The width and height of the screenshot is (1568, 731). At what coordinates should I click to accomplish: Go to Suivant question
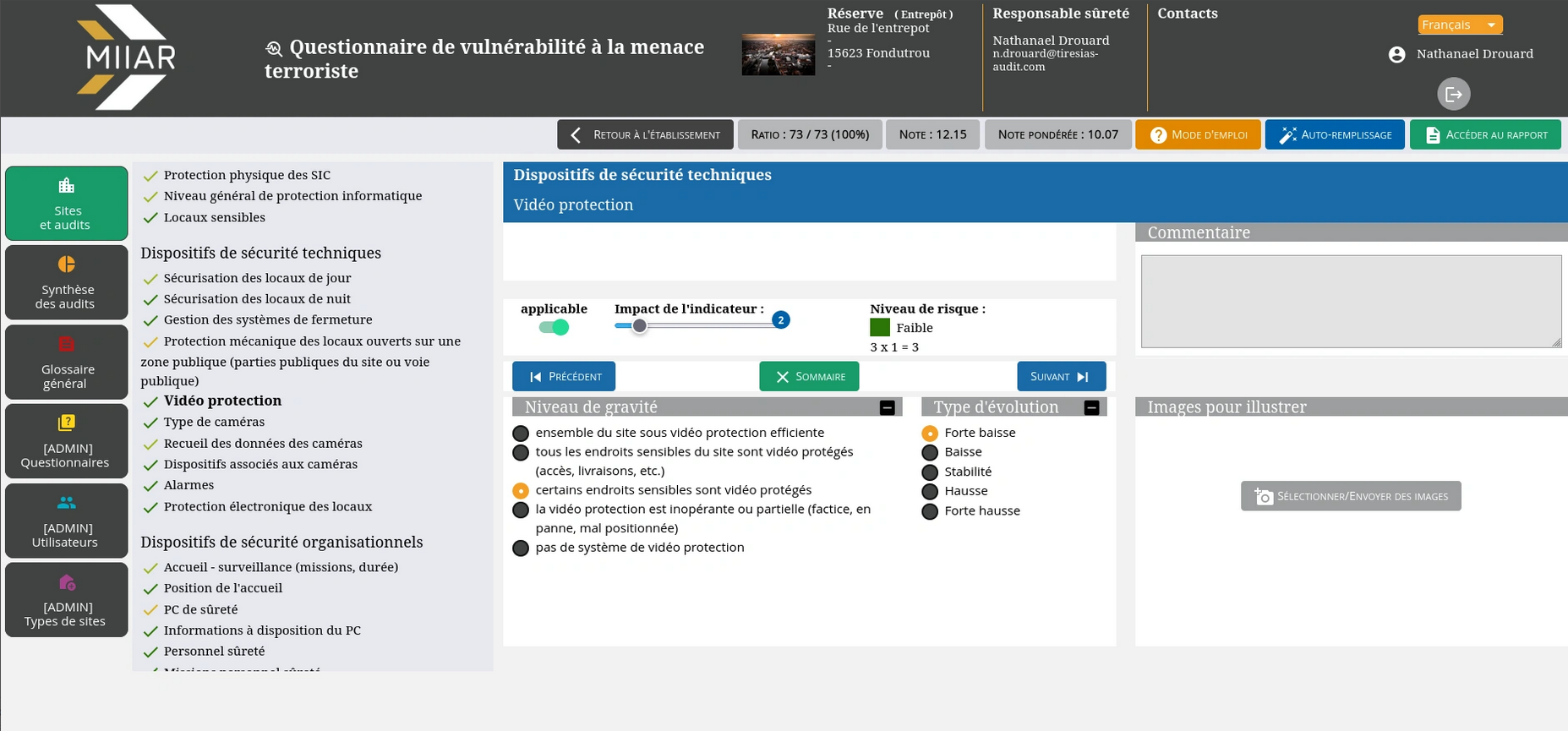point(1061,377)
